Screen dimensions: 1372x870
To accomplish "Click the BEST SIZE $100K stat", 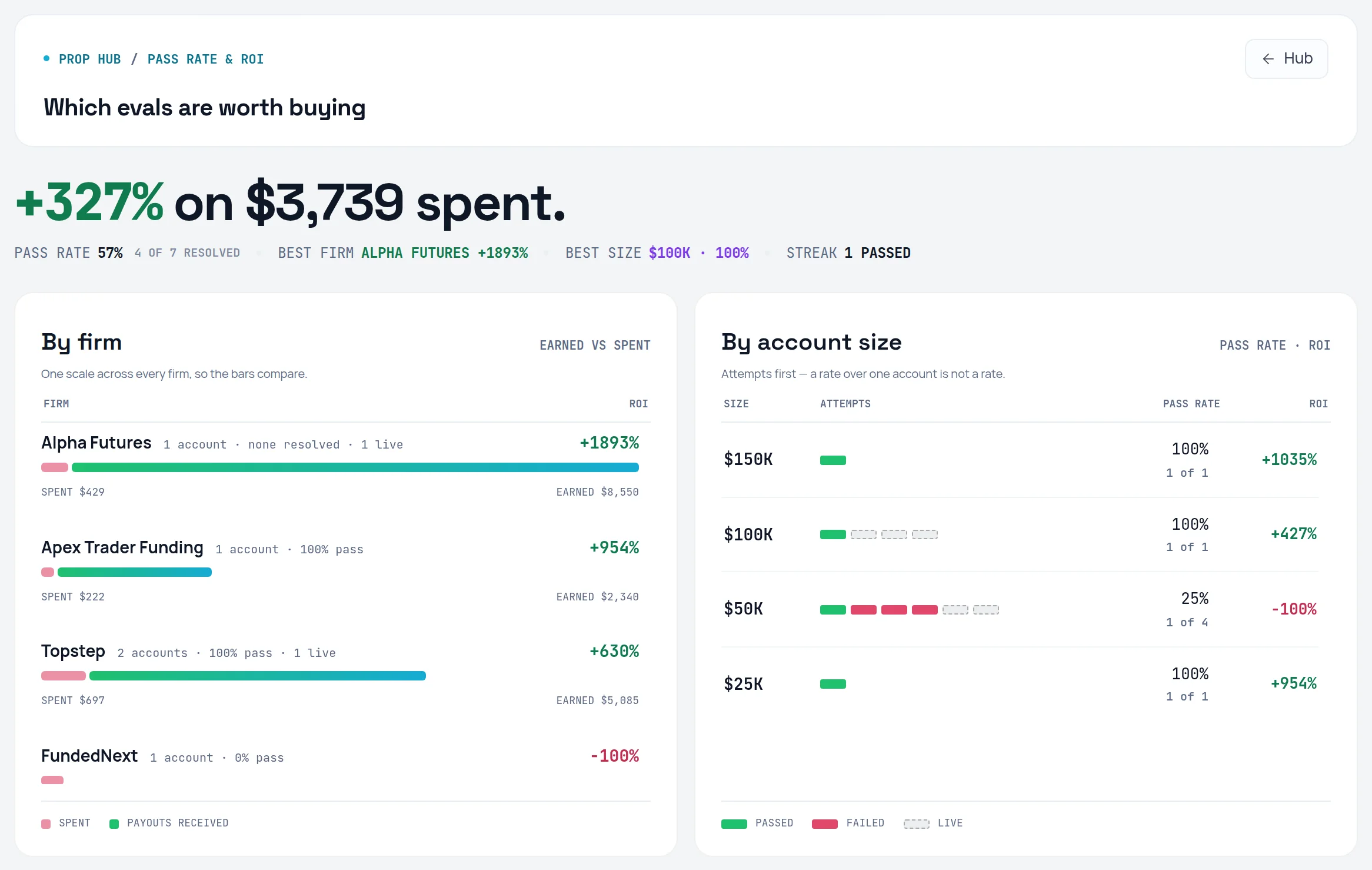I will pyautogui.click(x=657, y=253).
